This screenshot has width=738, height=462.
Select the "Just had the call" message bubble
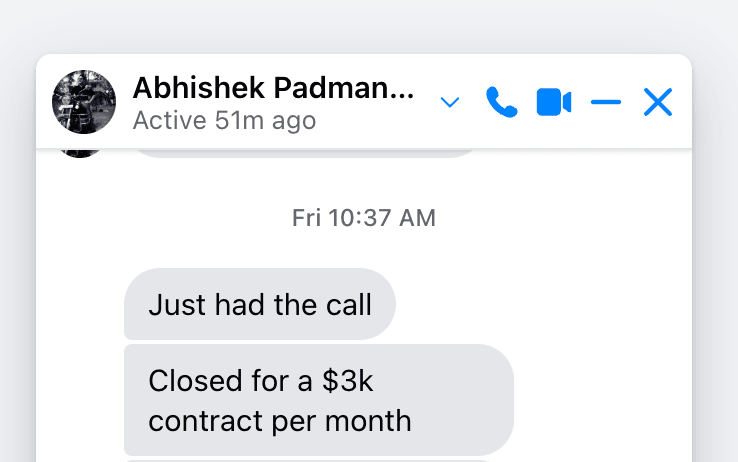(260, 304)
